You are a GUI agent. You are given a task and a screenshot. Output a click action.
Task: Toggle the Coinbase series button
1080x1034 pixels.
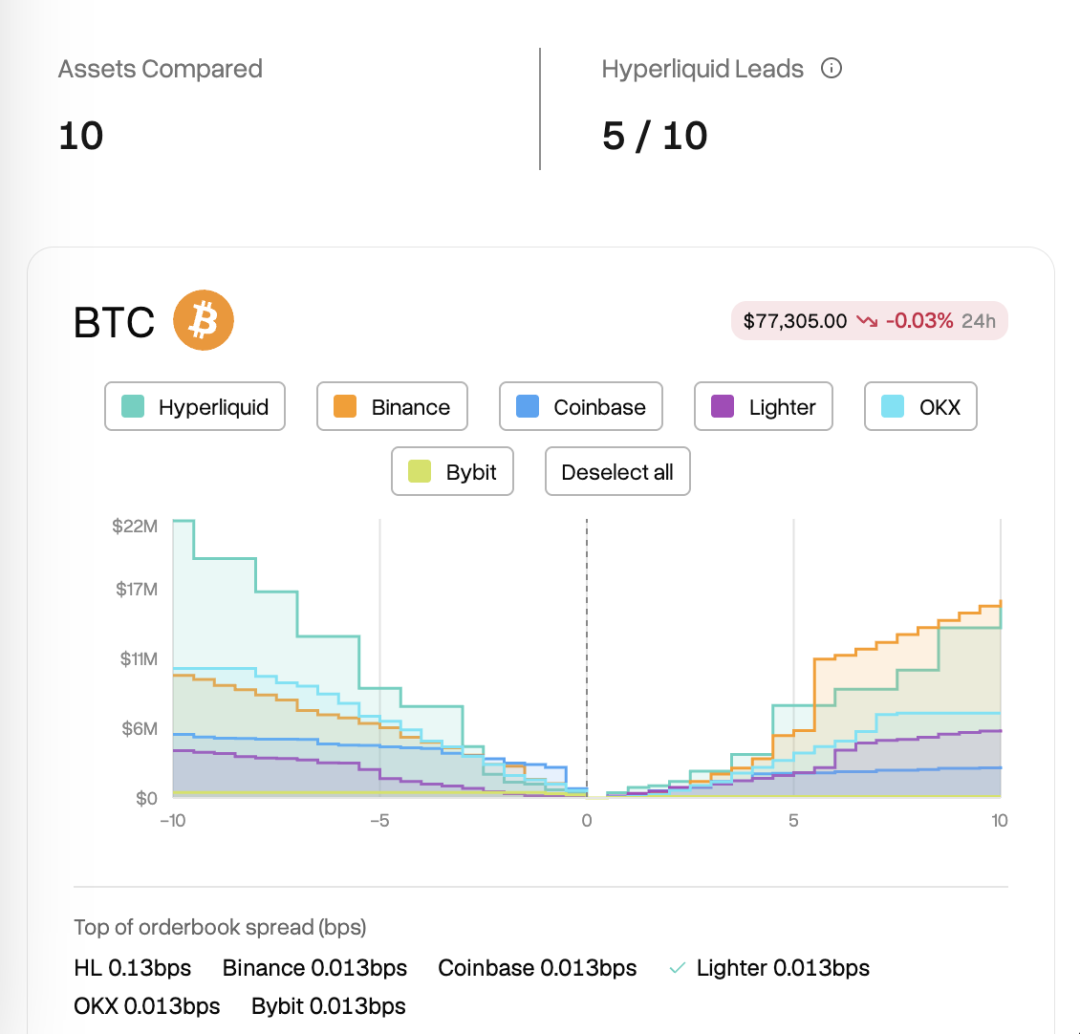point(581,406)
